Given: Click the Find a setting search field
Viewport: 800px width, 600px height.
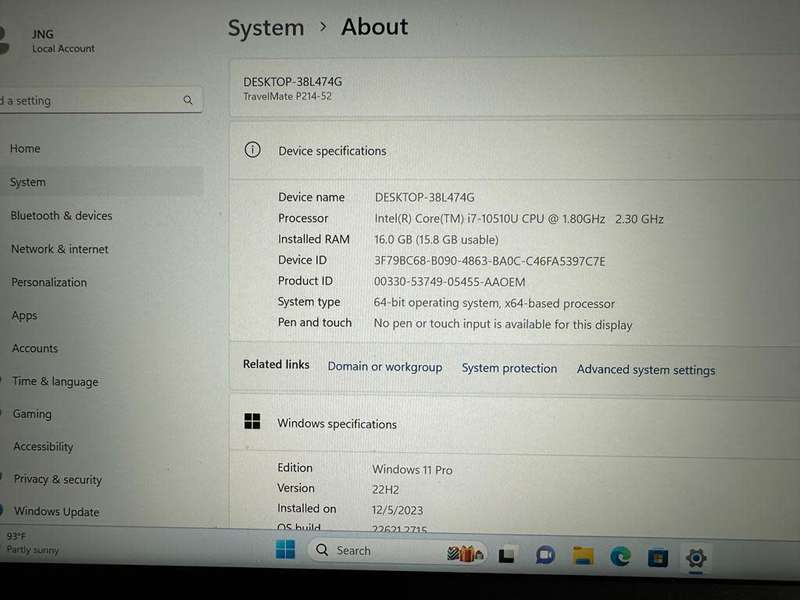Looking at the screenshot, I should coord(99,100).
